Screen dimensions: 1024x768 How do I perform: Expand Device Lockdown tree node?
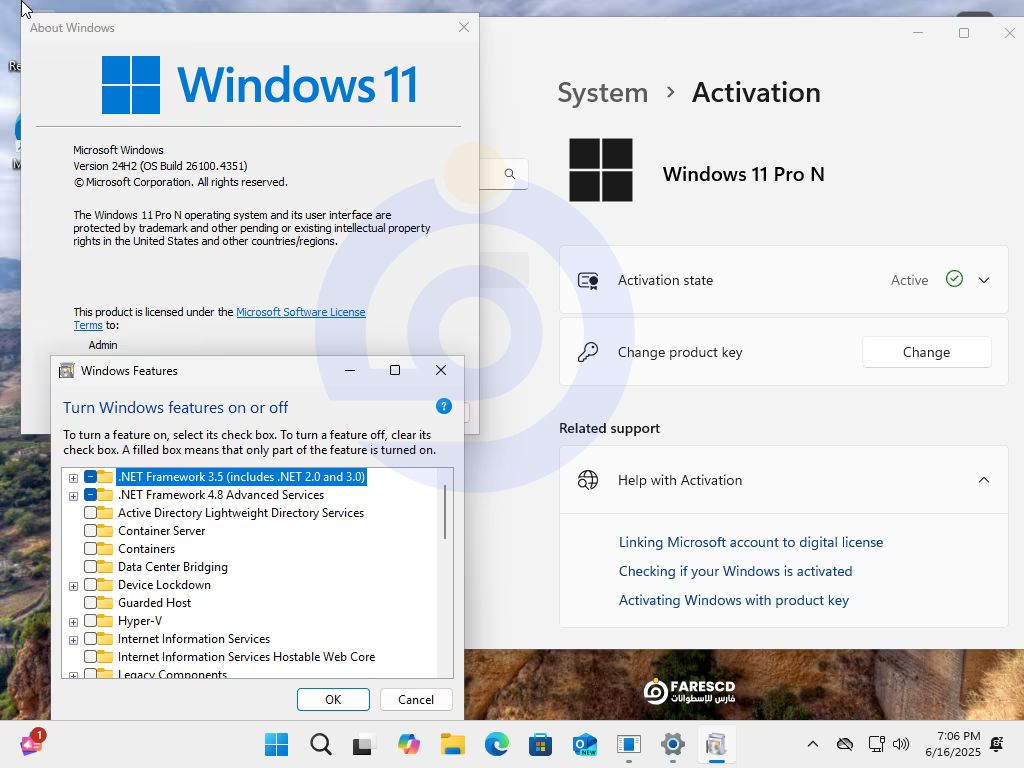click(73, 586)
